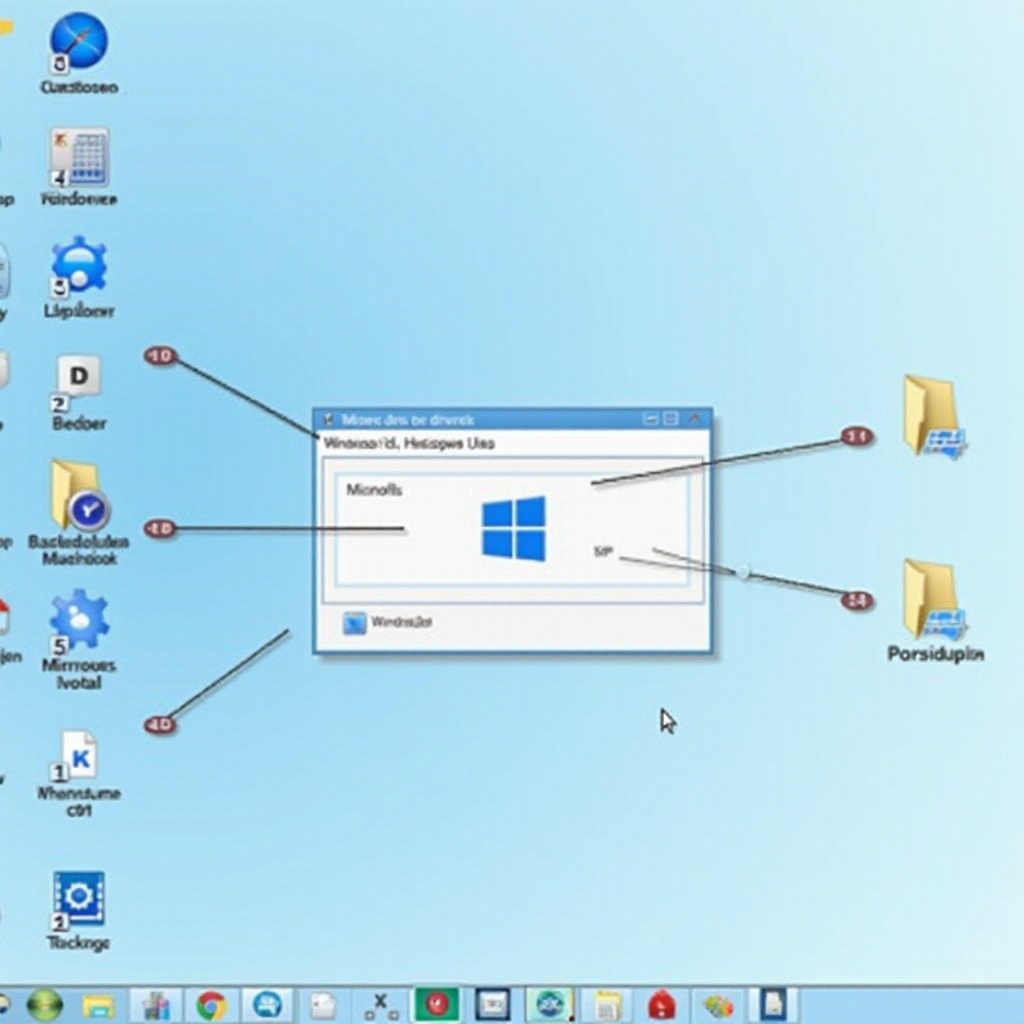Click the small blue icon in dialog footer
The width and height of the screenshot is (1024, 1024).
tap(355, 623)
